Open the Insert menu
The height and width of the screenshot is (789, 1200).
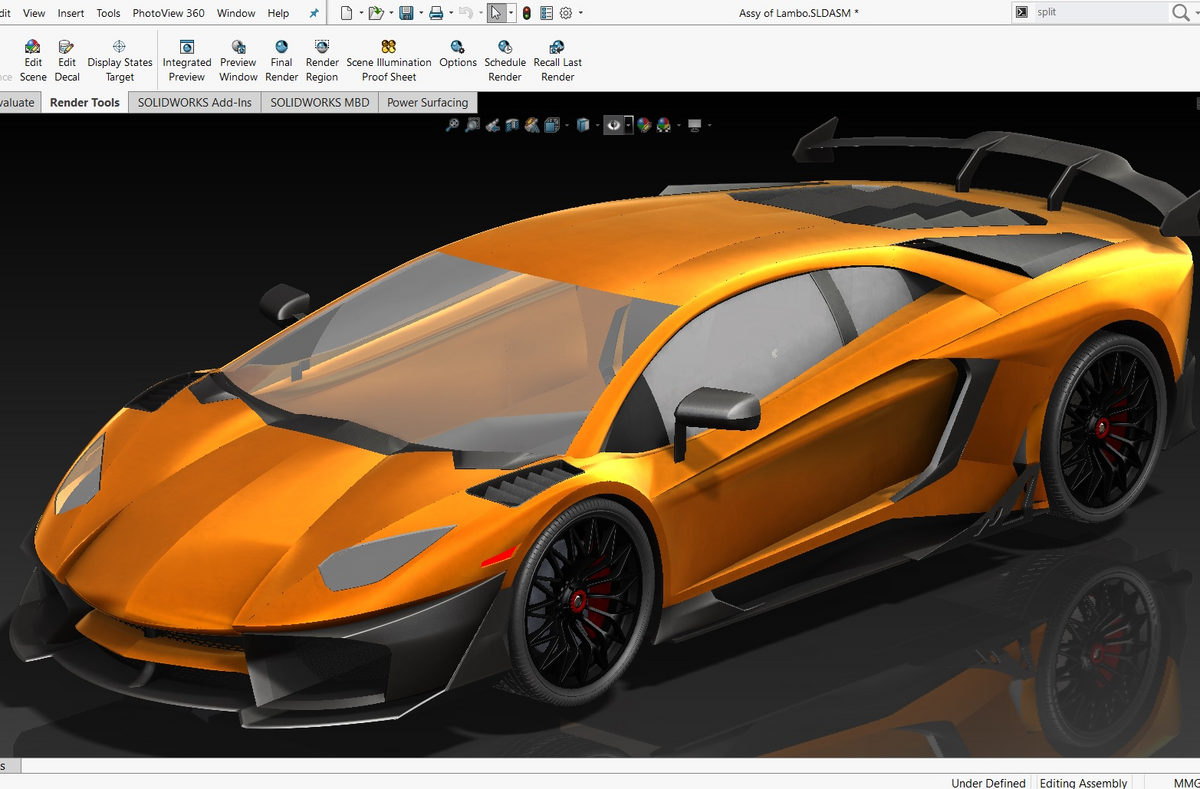(x=71, y=13)
